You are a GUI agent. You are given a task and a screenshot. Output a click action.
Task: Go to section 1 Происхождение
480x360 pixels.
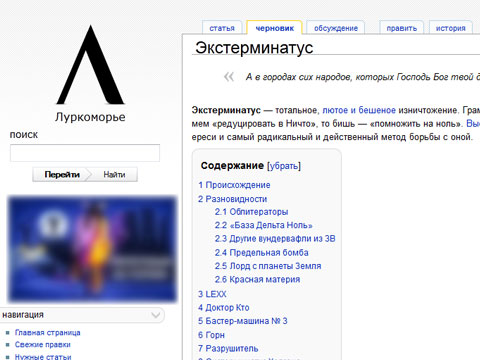(234, 185)
